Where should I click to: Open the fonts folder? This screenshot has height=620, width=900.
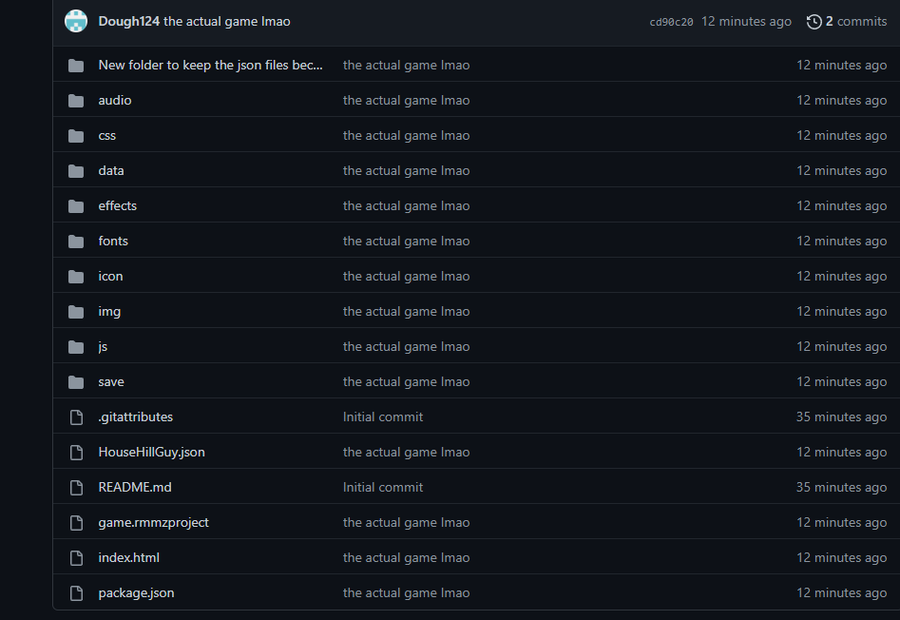click(x=113, y=241)
